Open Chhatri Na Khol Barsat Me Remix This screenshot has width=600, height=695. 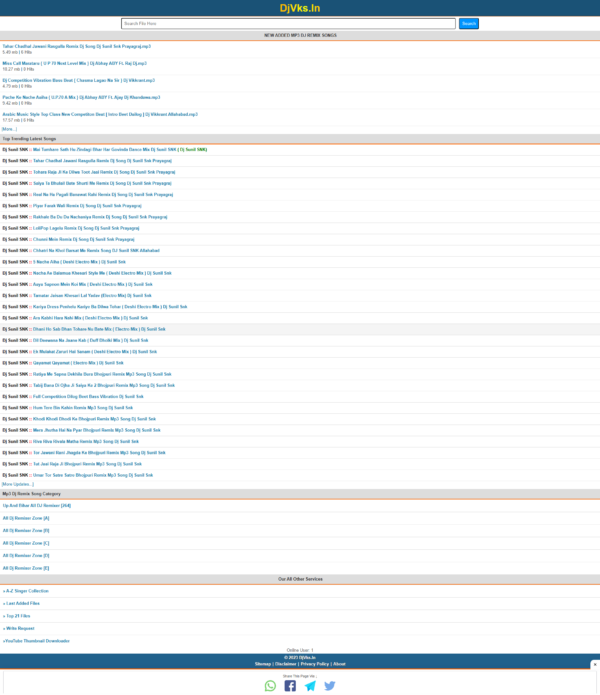[x=96, y=250]
